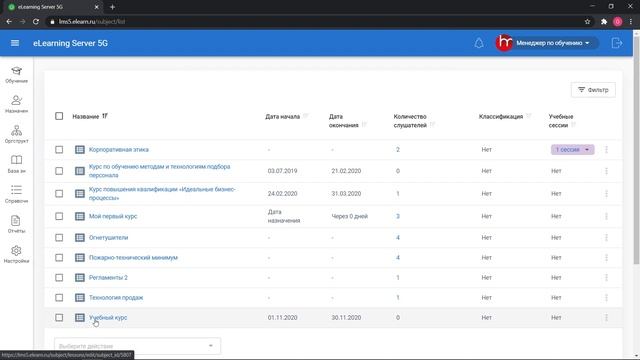The image size is (640, 360).
Task: Open the Настройки sidebar gear
Action: [16, 254]
